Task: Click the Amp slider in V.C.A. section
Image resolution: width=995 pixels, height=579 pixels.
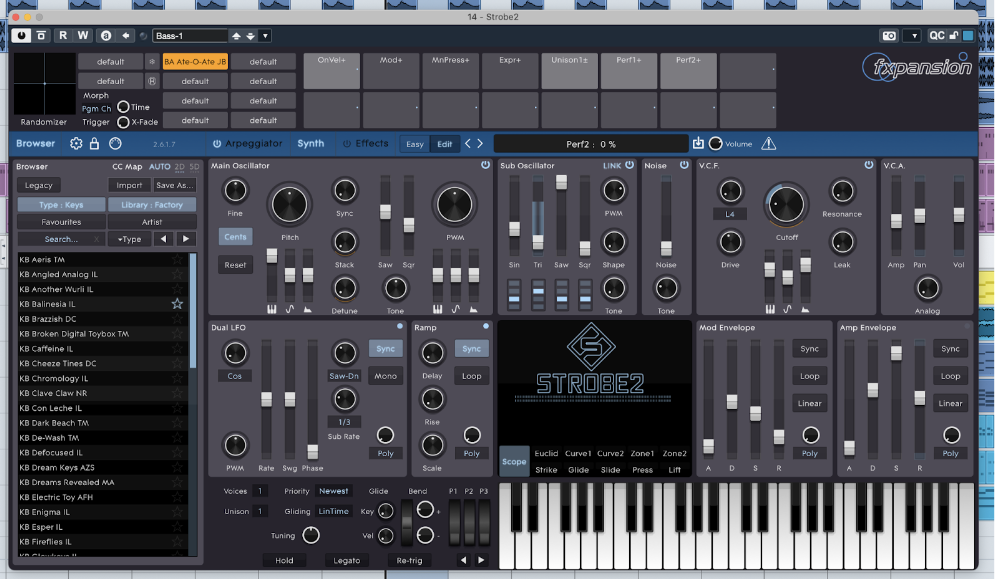Action: coord(896,220)
